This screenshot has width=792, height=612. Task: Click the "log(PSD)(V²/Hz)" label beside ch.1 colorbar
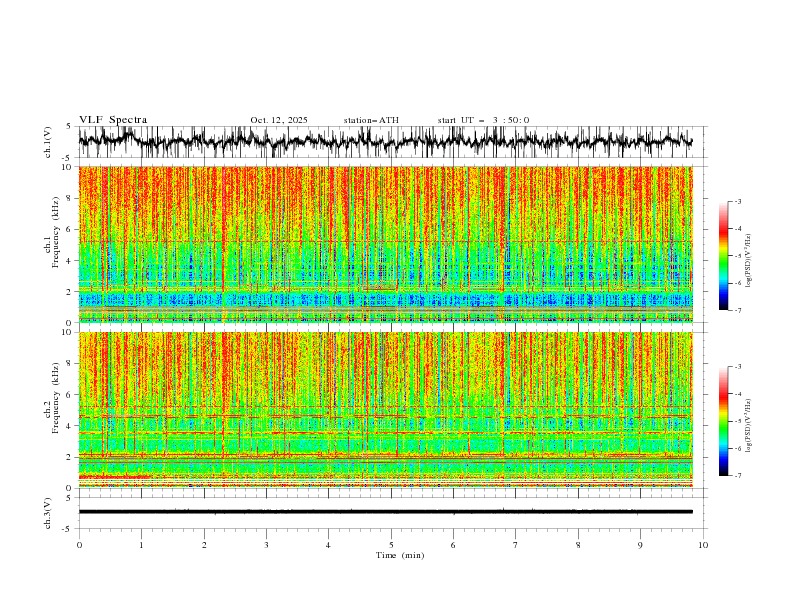(x=749, y=260)
